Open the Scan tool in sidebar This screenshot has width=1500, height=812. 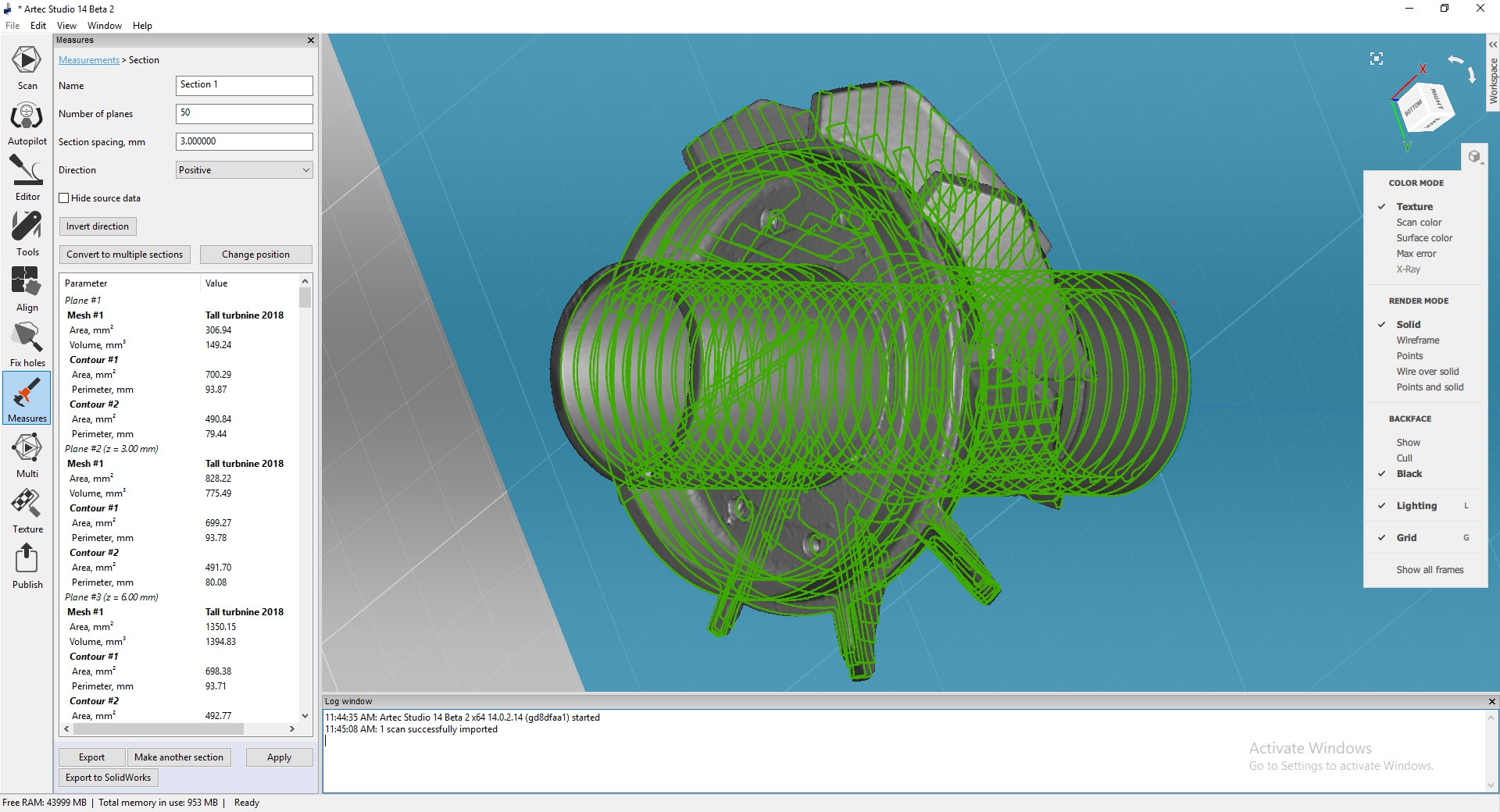click(x=27, y=67)
